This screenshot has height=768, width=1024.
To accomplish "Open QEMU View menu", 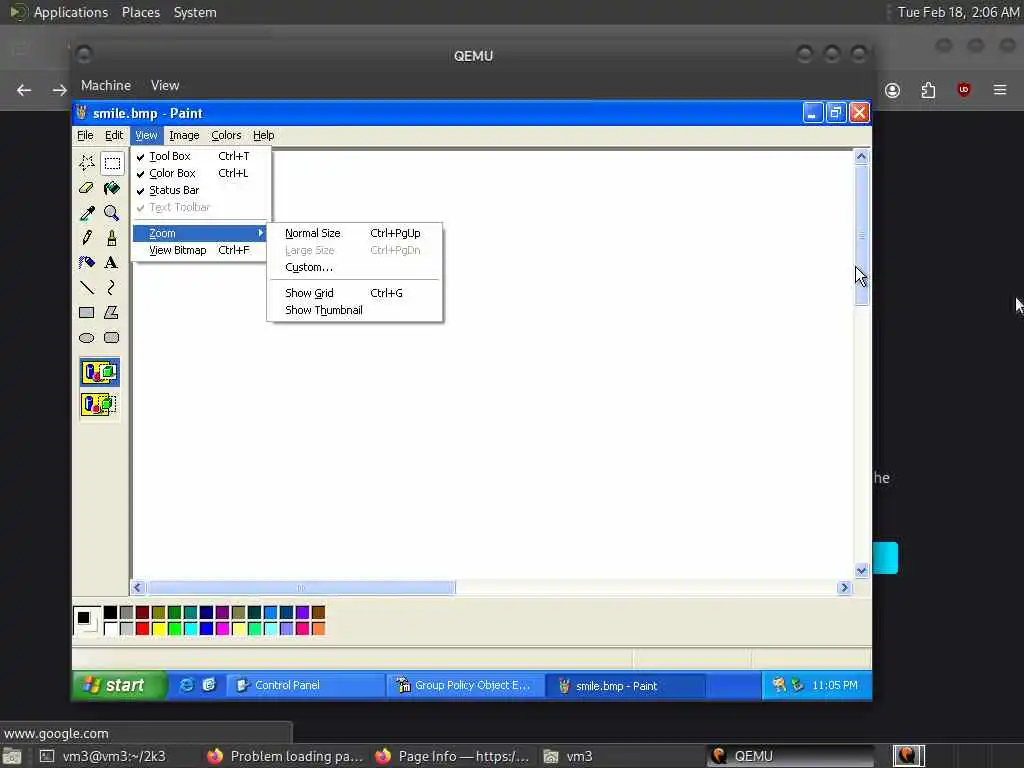I will (165, 86).
